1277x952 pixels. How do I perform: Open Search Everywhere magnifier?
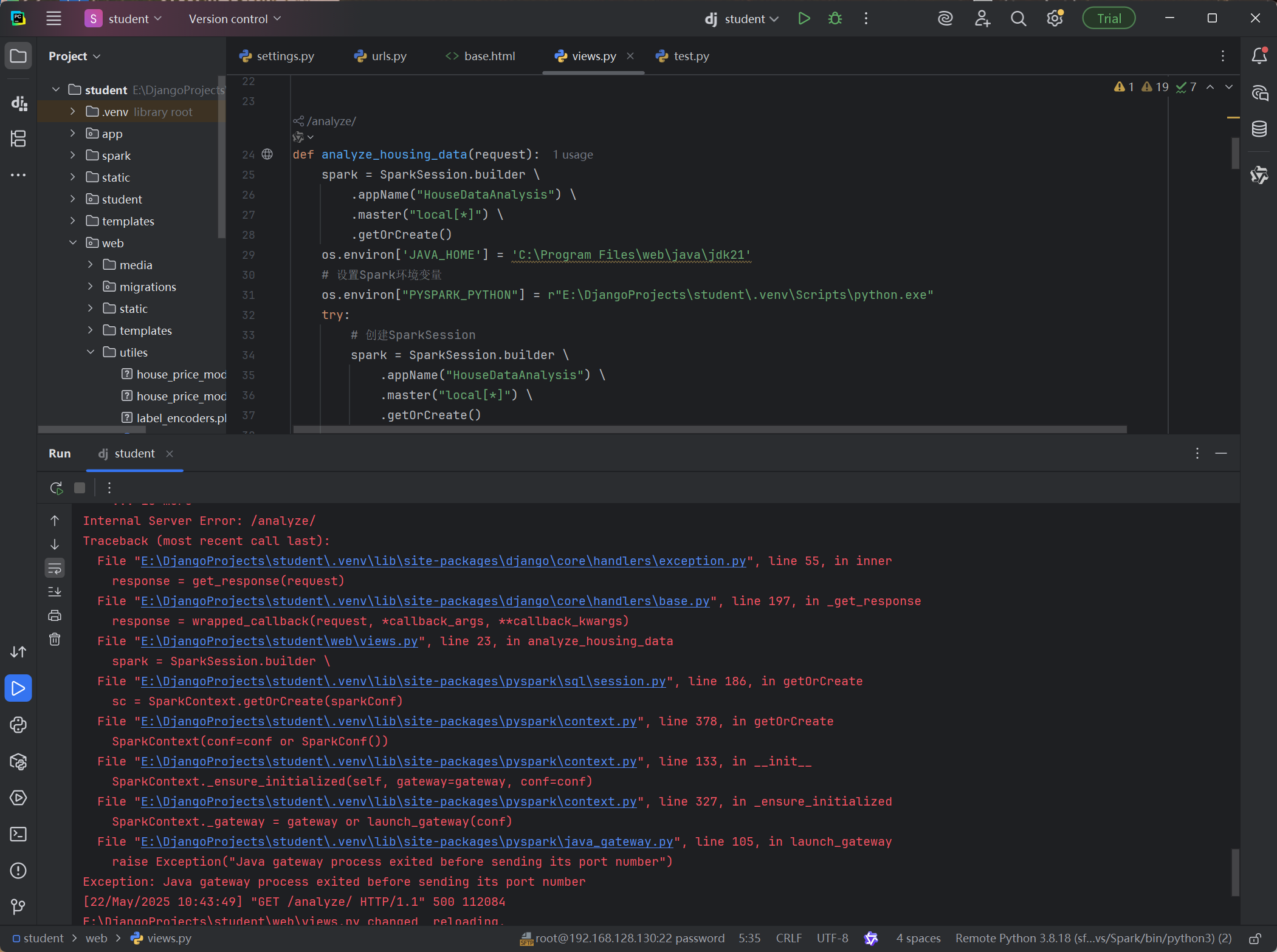(x=1018, y=19)
